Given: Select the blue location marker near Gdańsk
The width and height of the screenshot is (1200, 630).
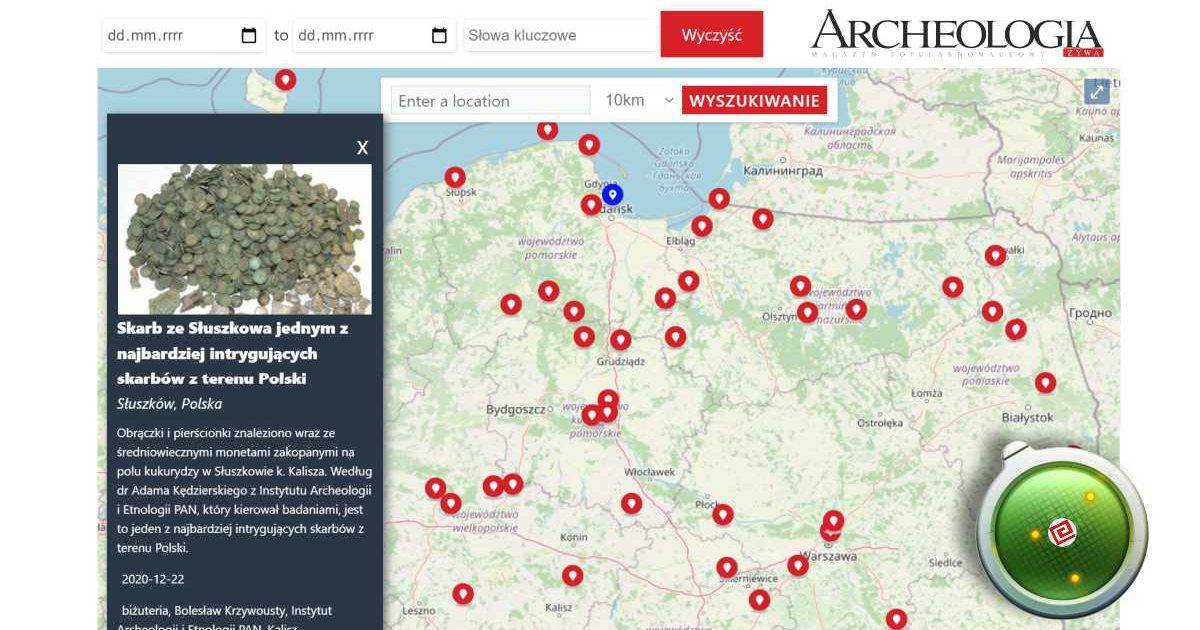Looking at the screenshot, I should (x=612, y=193).
